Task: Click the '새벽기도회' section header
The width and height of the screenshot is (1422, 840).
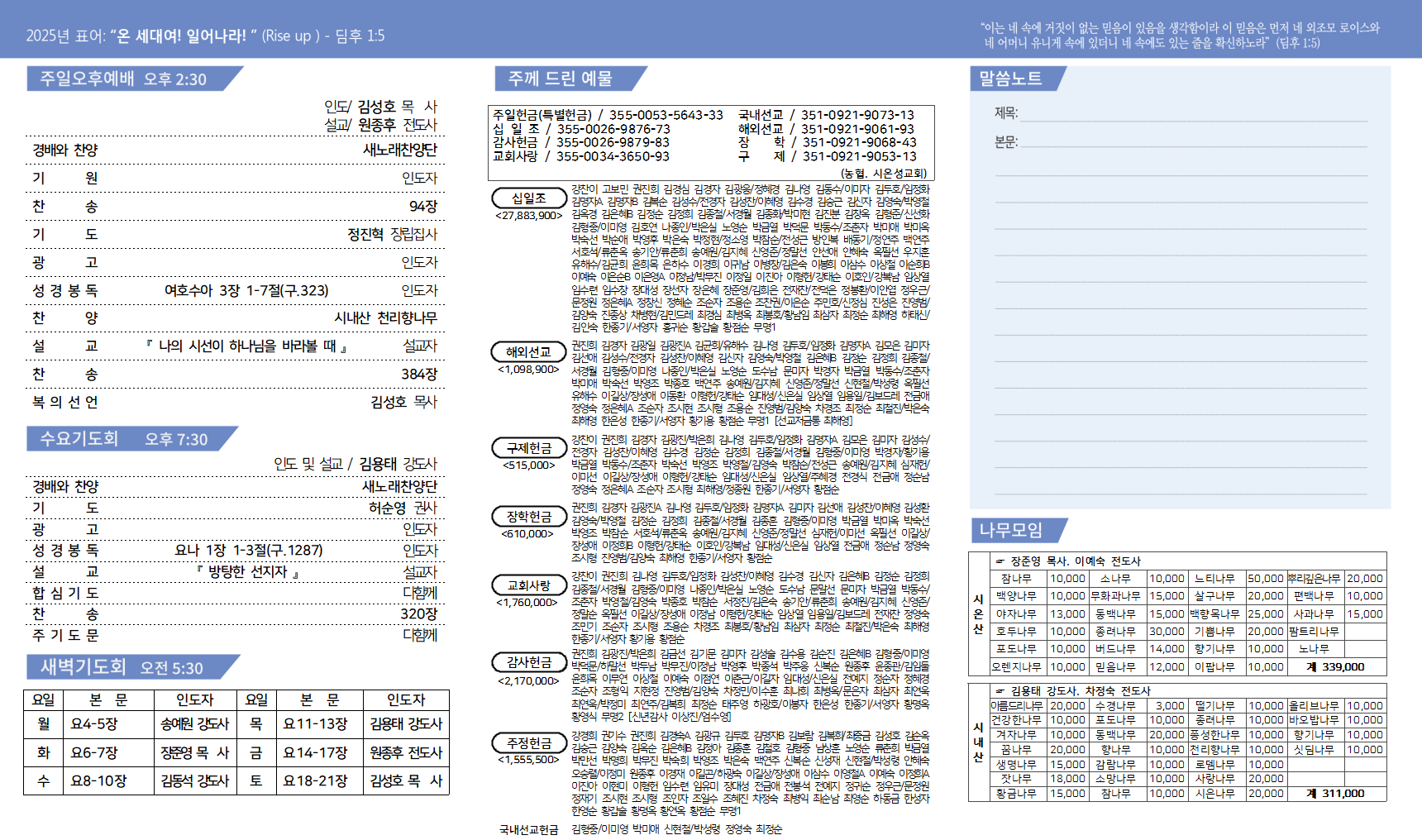Action: [132, 667]
